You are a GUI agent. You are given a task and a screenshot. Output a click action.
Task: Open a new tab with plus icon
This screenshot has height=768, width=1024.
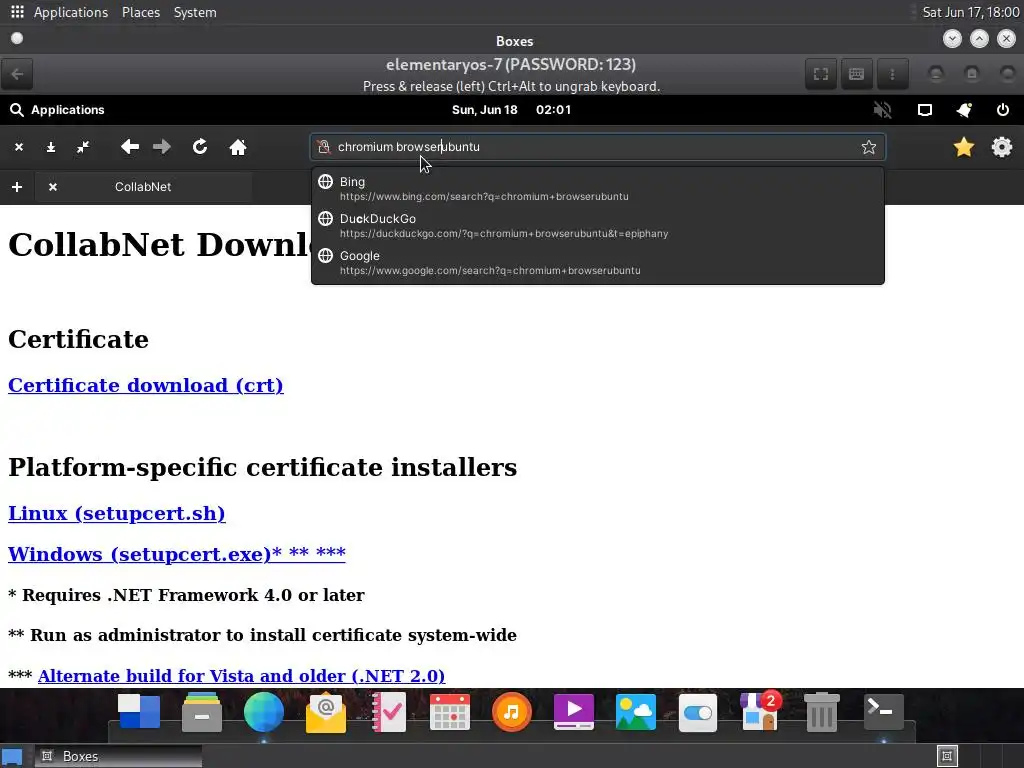click(x=17, y=187)
